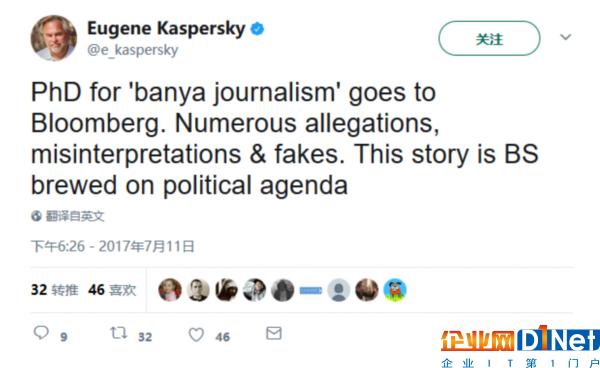Open the default gray silhouette avatar
This screenshot has height=368, width=600.
(x=339, y=290)
